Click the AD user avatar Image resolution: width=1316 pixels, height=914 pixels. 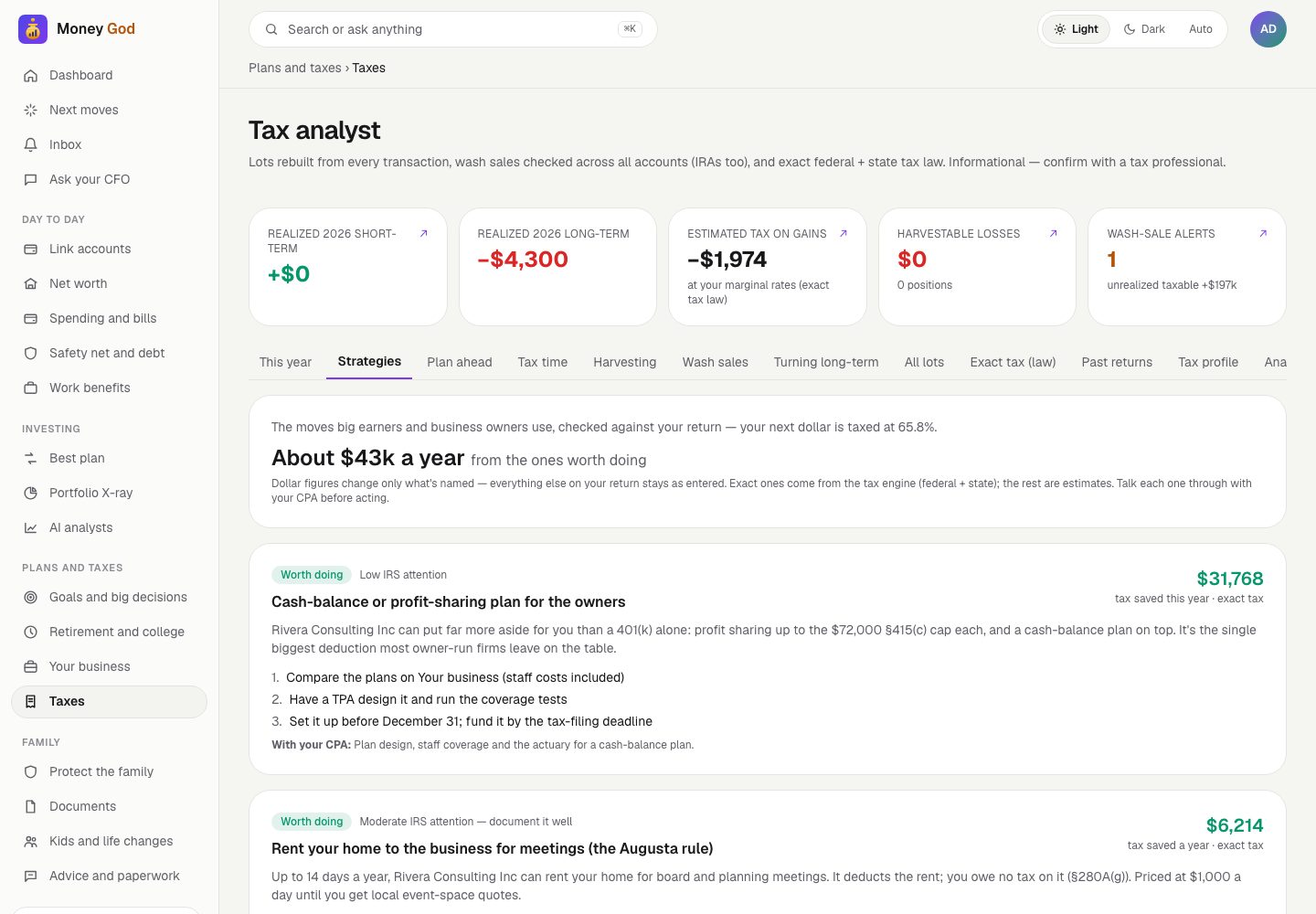pos(1268,29)
